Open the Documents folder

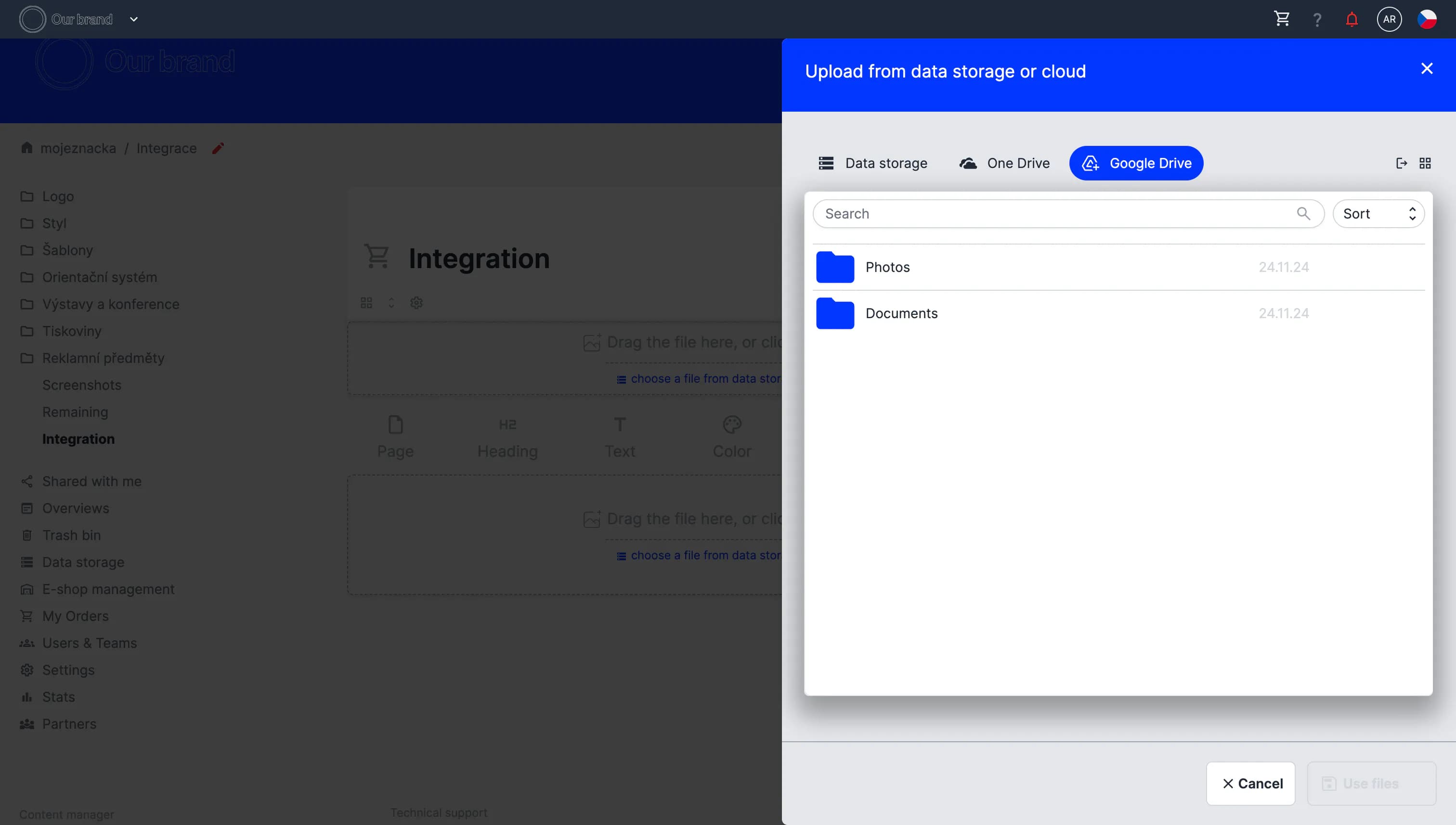click(x=901, y=313)
